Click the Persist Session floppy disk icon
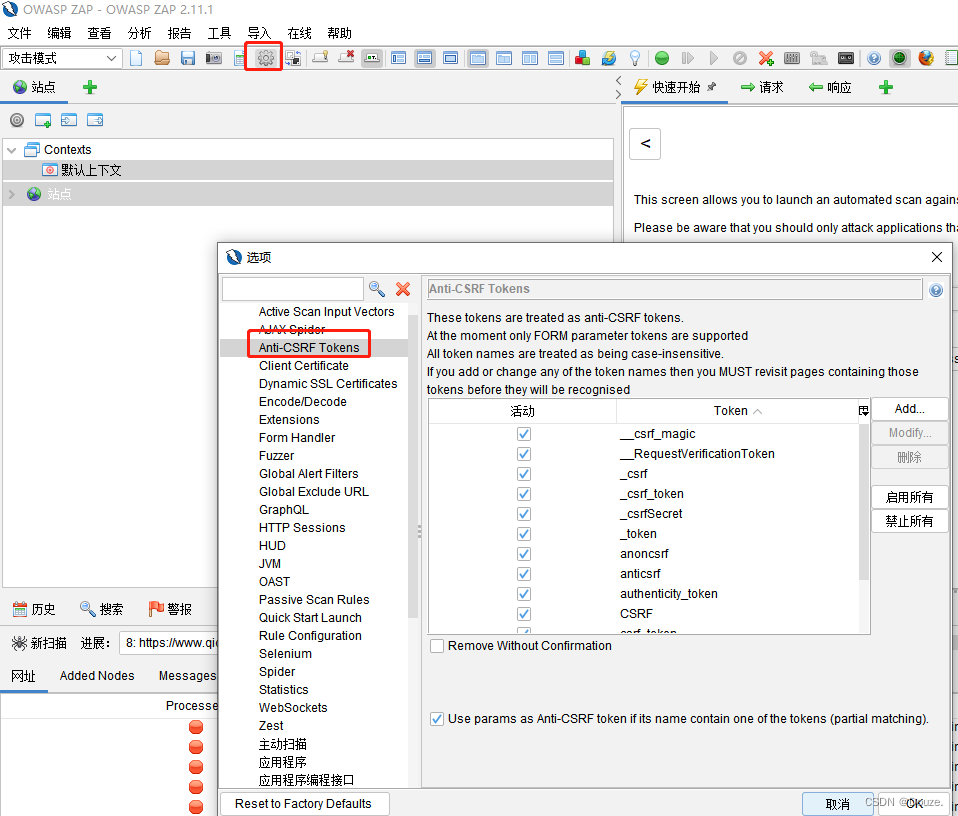Screen dimensions: 958x816 (x=188, y=58)
